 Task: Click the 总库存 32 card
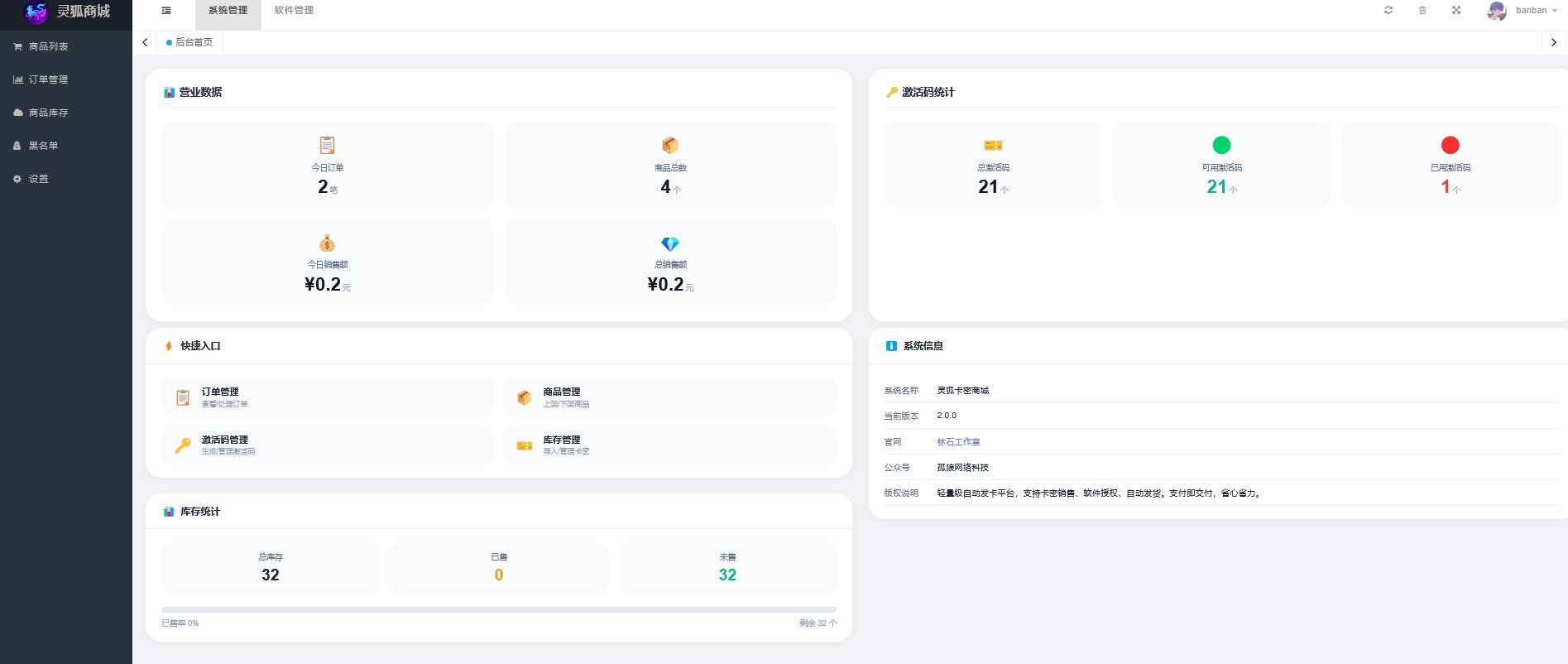point(271,568)
